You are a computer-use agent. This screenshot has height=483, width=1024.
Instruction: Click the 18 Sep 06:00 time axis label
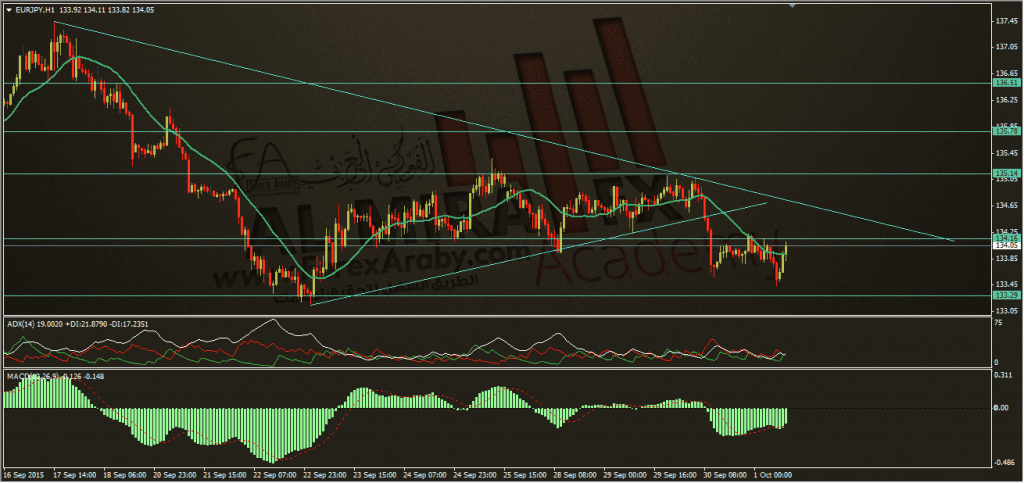123,475
